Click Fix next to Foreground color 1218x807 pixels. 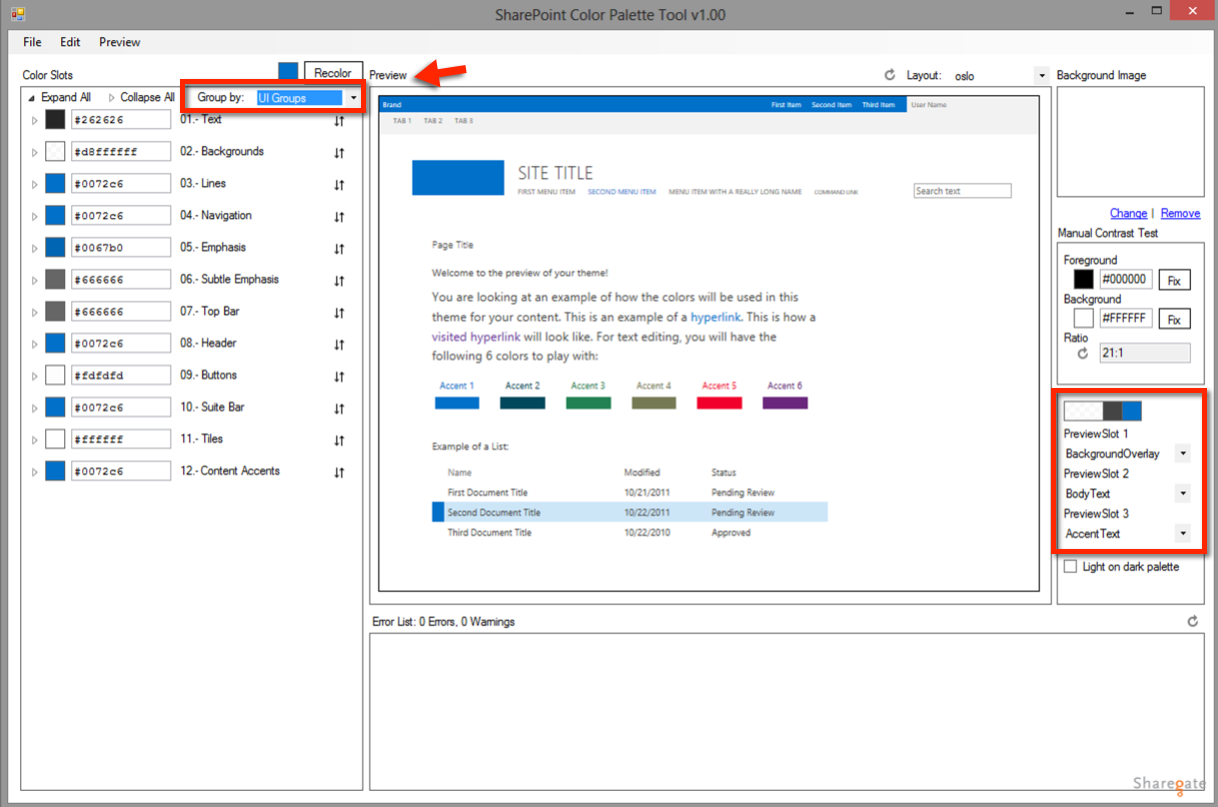coord(1174,280)
